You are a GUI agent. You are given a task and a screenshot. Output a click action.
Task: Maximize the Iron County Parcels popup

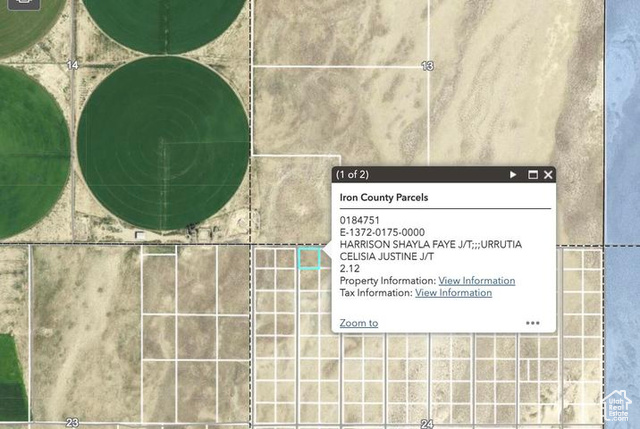click(533, 174)
